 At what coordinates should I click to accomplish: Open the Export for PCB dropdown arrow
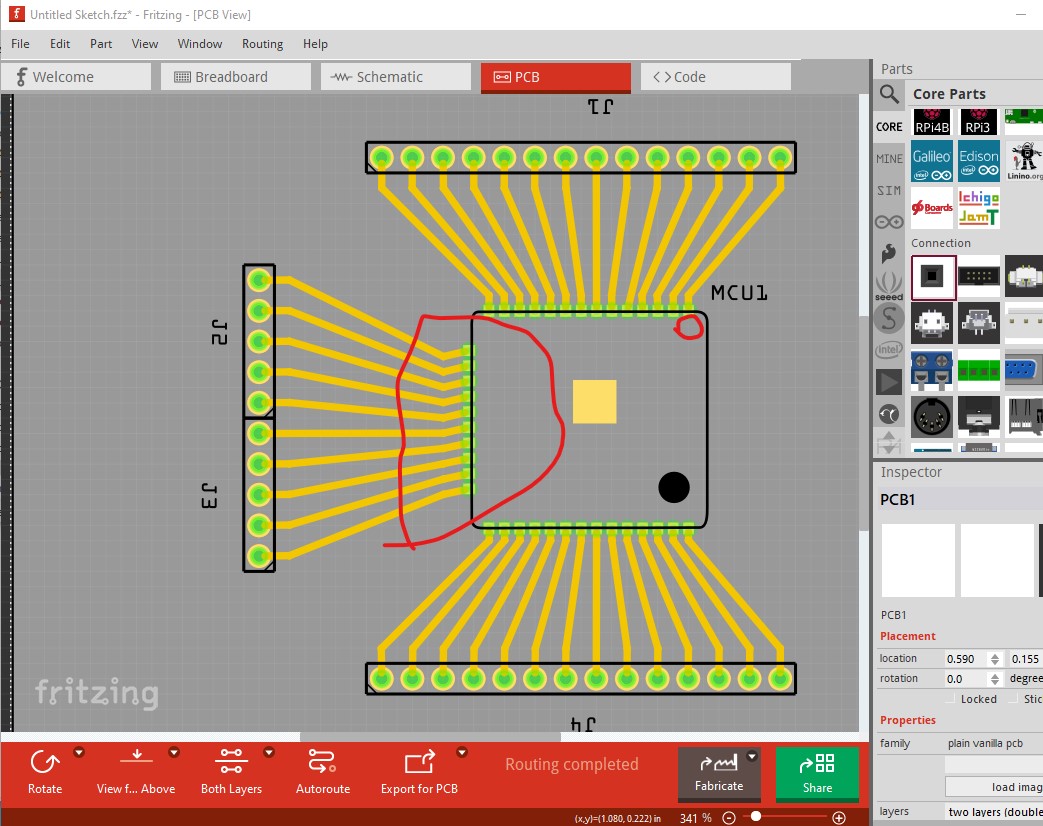click(462, 753)
